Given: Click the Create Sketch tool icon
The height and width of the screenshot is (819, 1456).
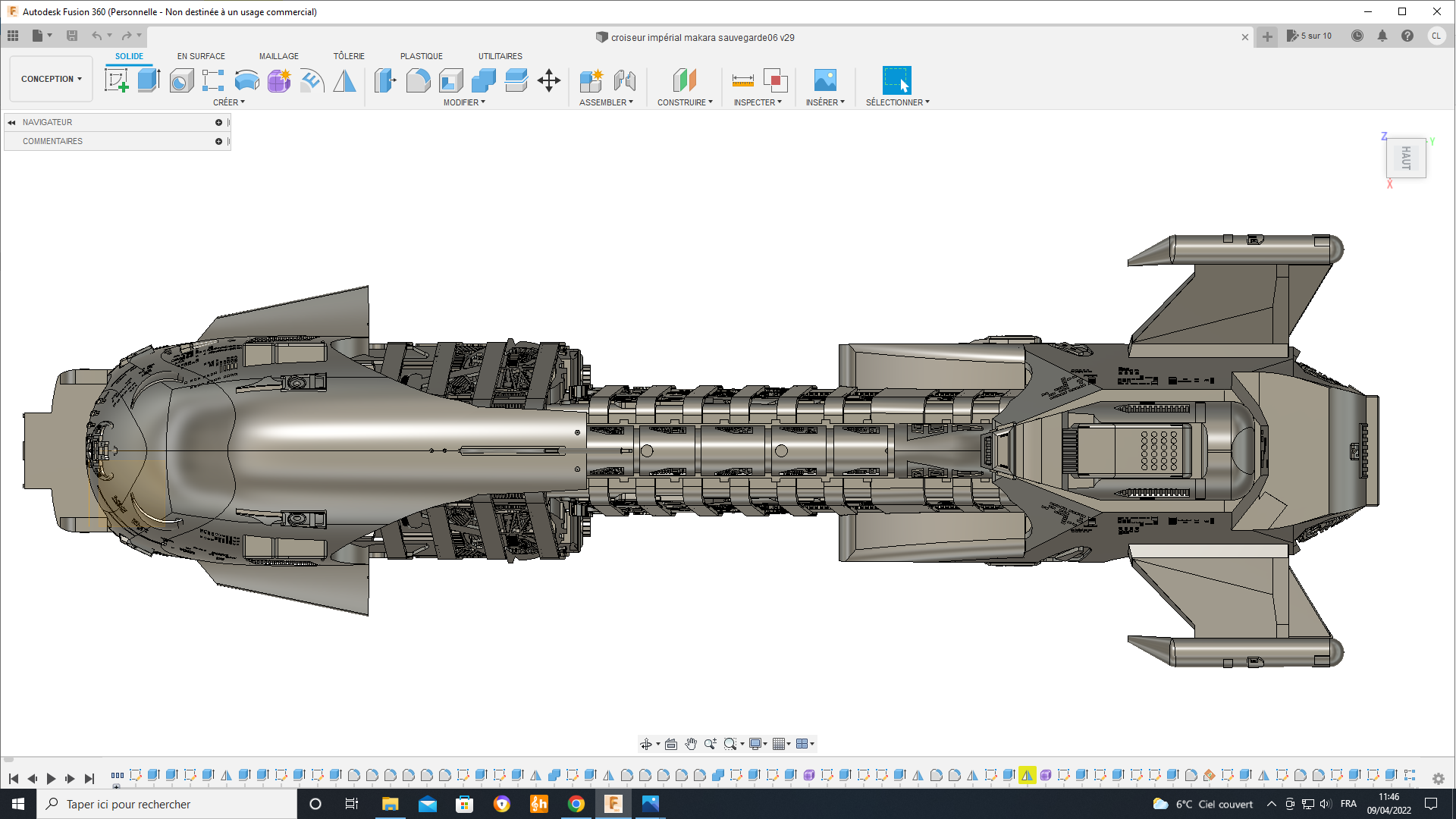Looking at the screenshot, I should pyautogui.click(x=117, y=80).
